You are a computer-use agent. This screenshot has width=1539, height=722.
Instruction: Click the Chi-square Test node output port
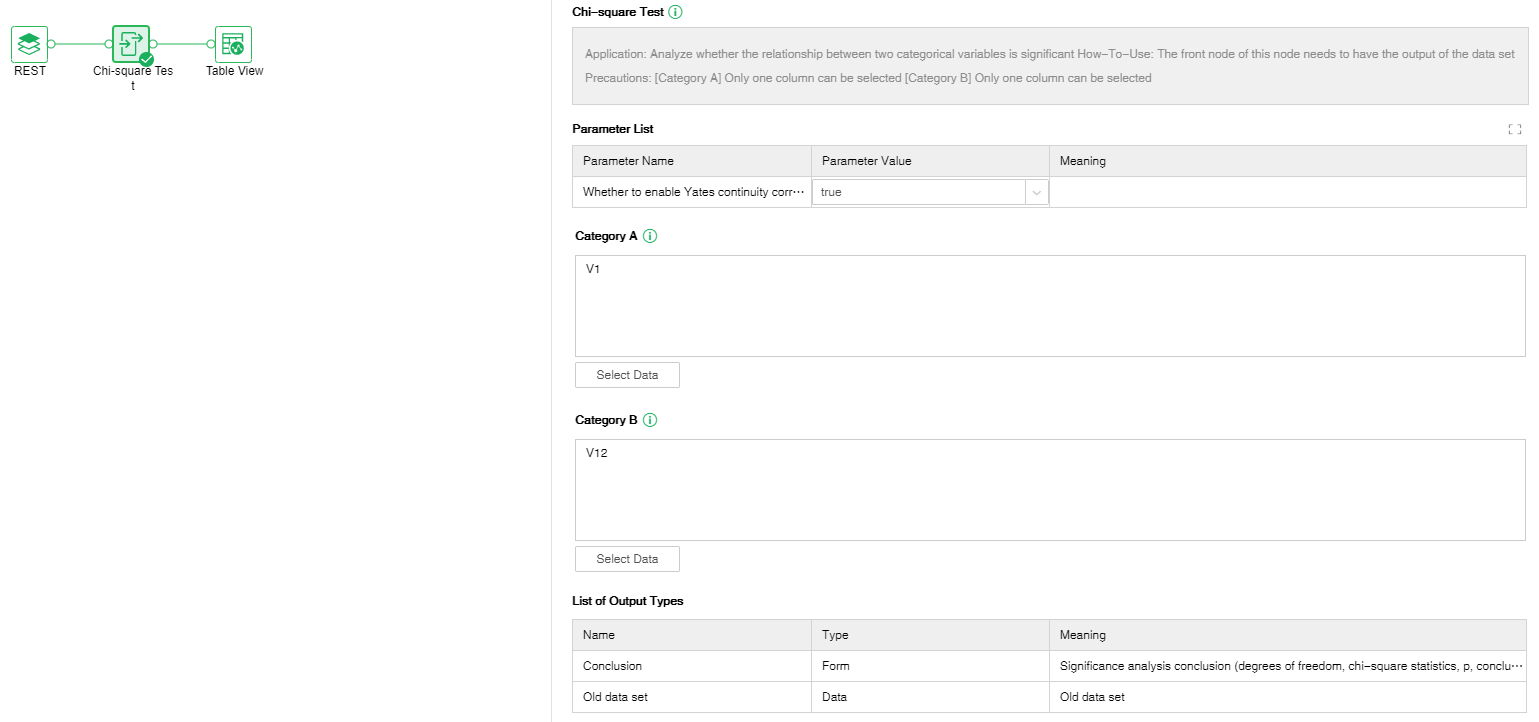[153, 44]
